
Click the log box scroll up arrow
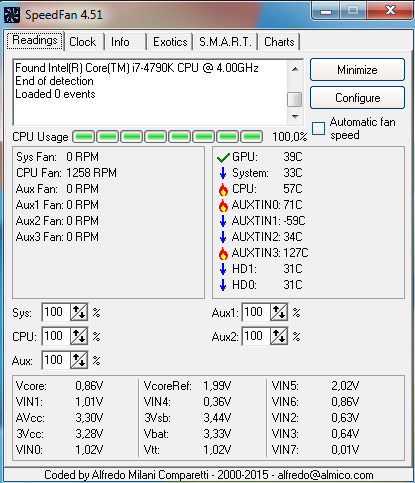[x=295, y=69]
